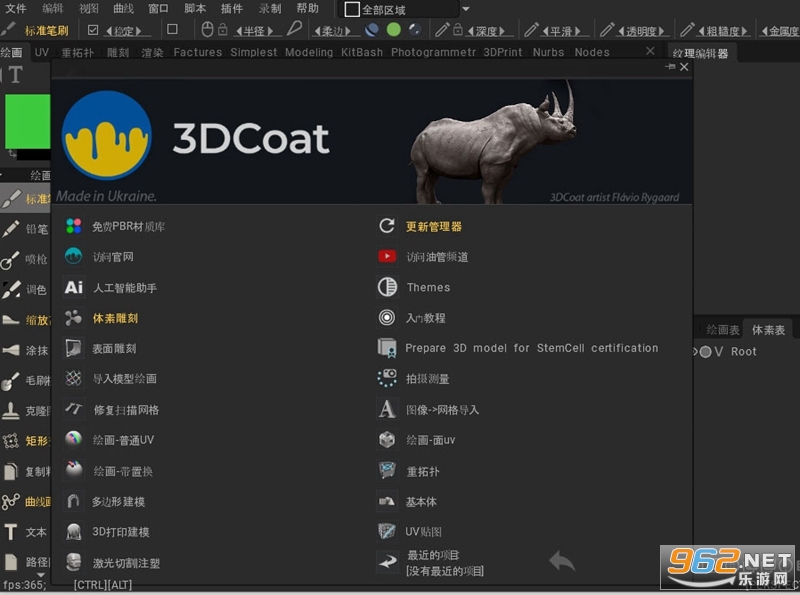Toggle the pen pressure icon for 透明度
The height and width of the screenshot is (595, 800).
[607, 30]
